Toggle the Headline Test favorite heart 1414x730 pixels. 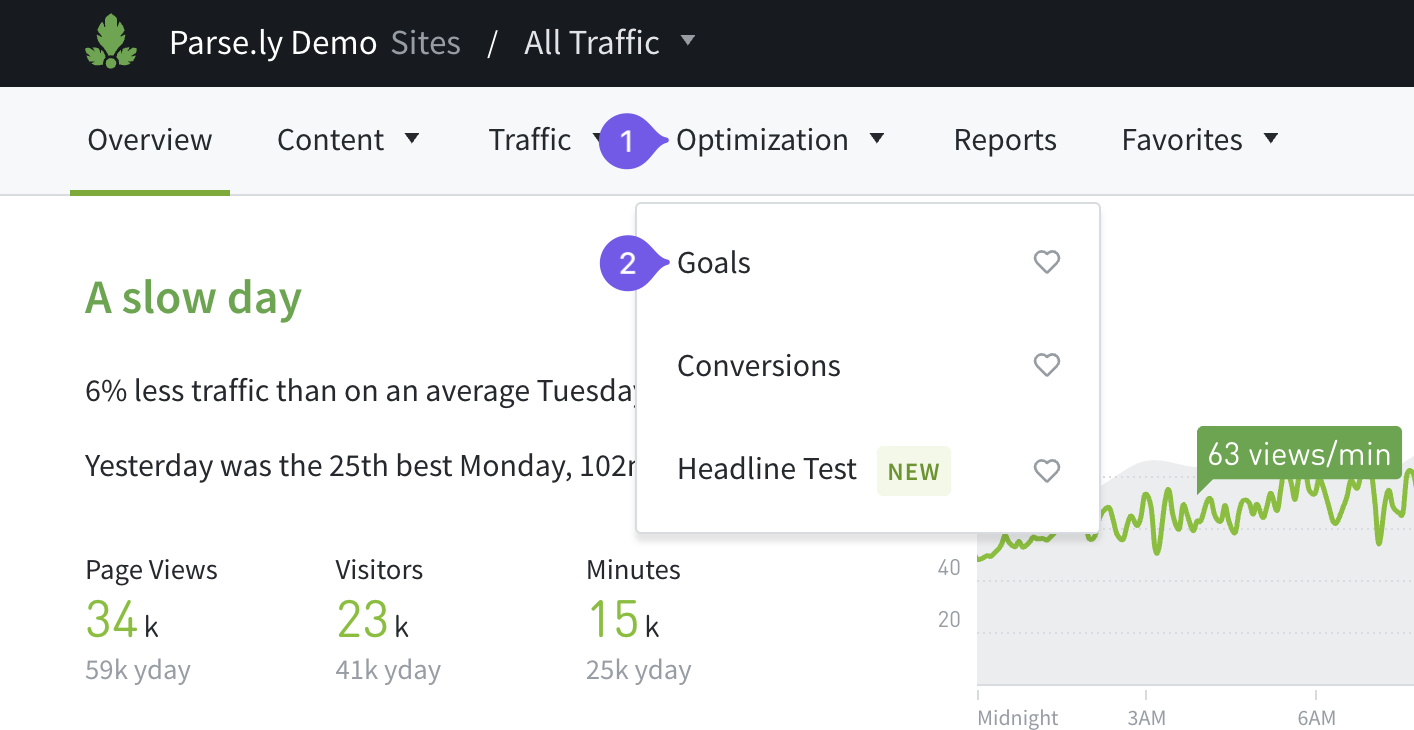tap(1046, 470)
